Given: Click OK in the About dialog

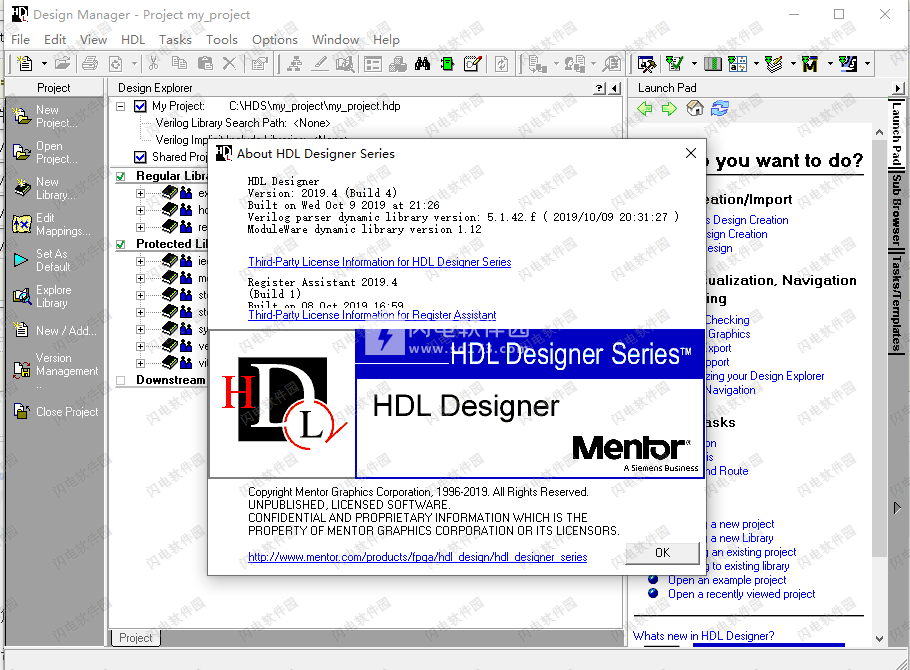Looking at the screenshot, I should coord(662,553).
